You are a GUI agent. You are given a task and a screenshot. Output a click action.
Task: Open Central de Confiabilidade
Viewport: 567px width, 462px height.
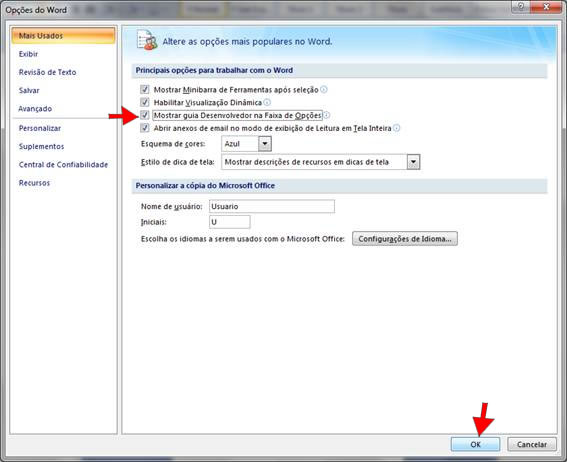click(x=63, y=165)
